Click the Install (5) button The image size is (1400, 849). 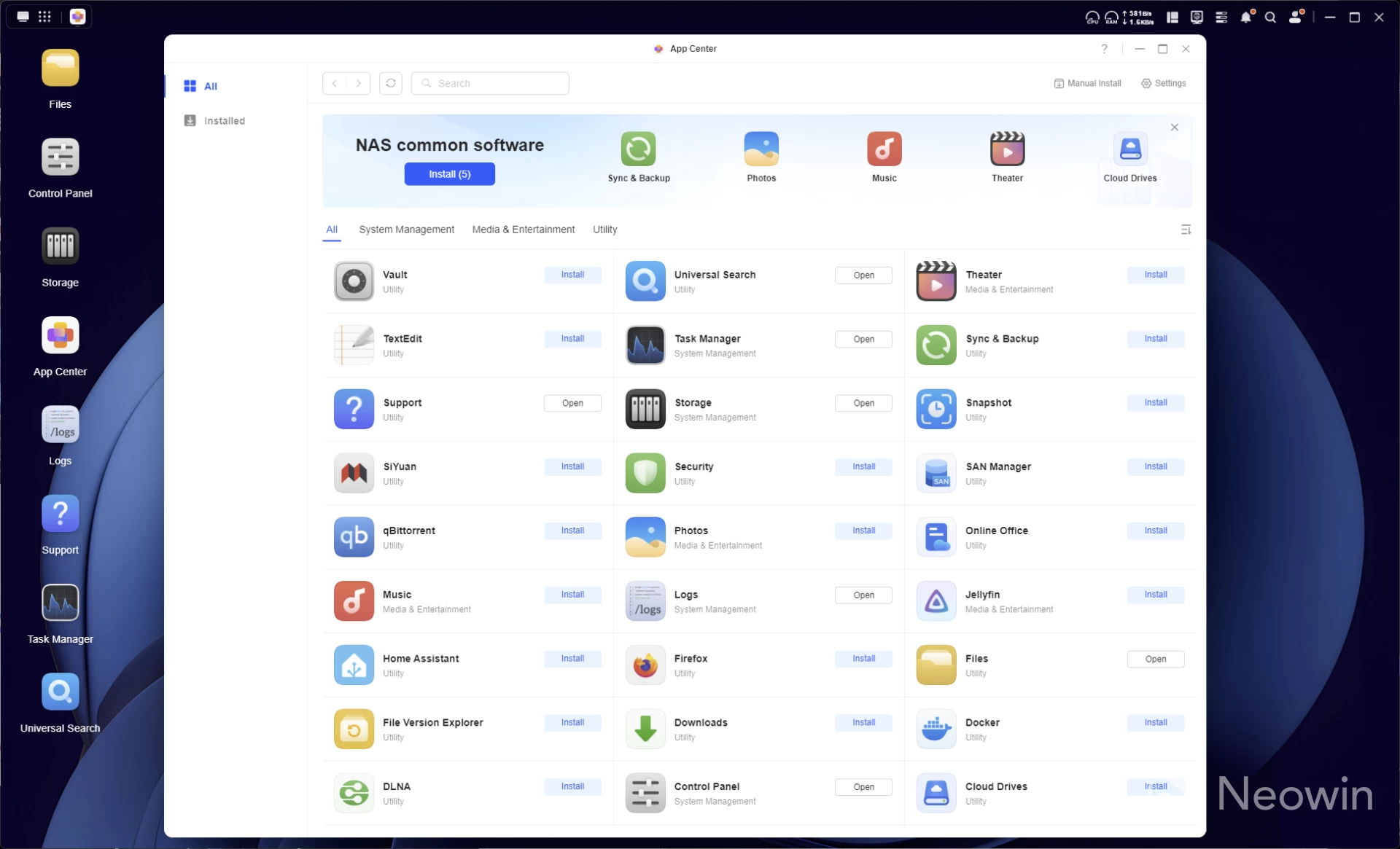point(449,174)
